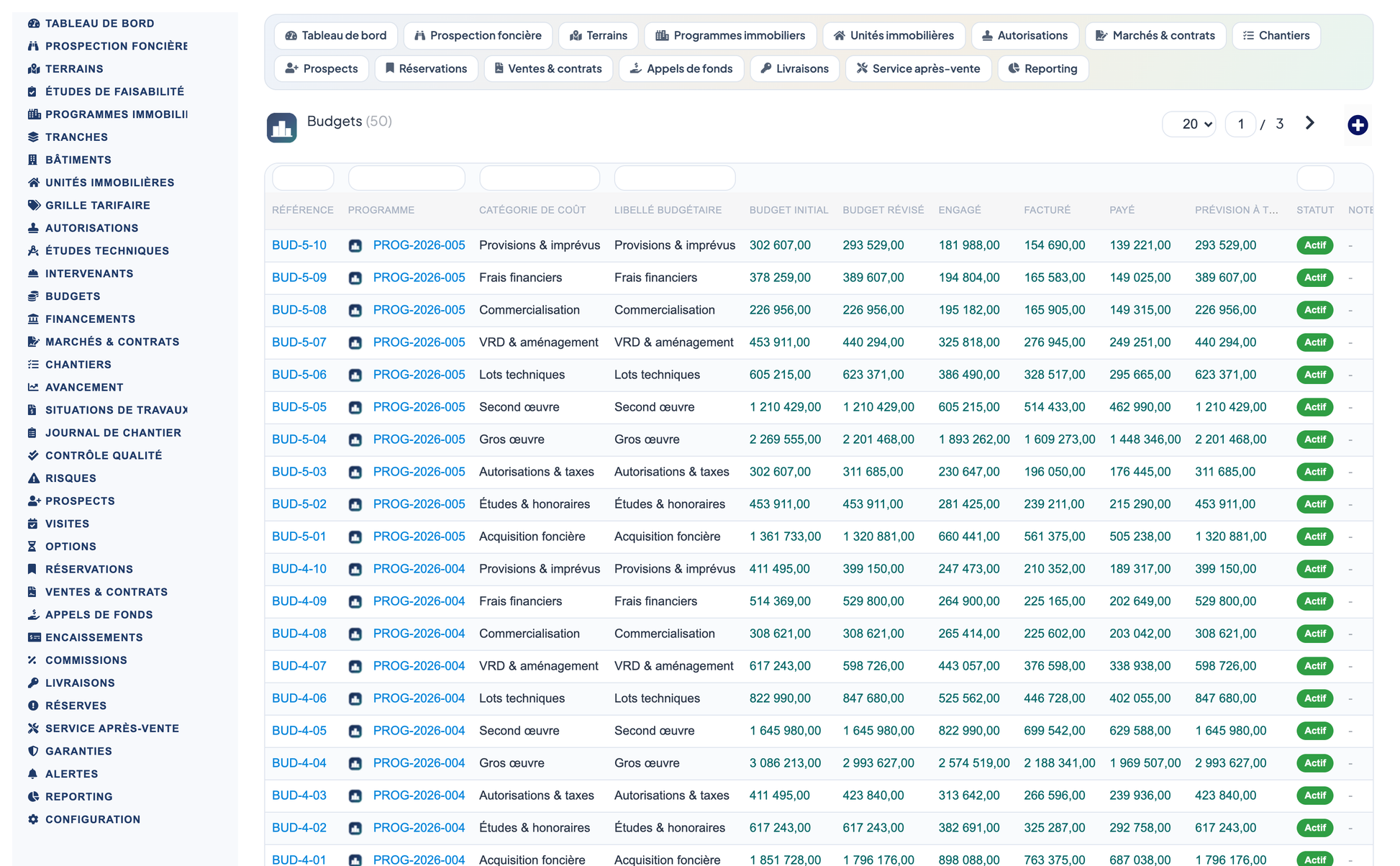Open the Chantiers top tab
This screenshot has width=1400, height=866.
point(1276,35)
